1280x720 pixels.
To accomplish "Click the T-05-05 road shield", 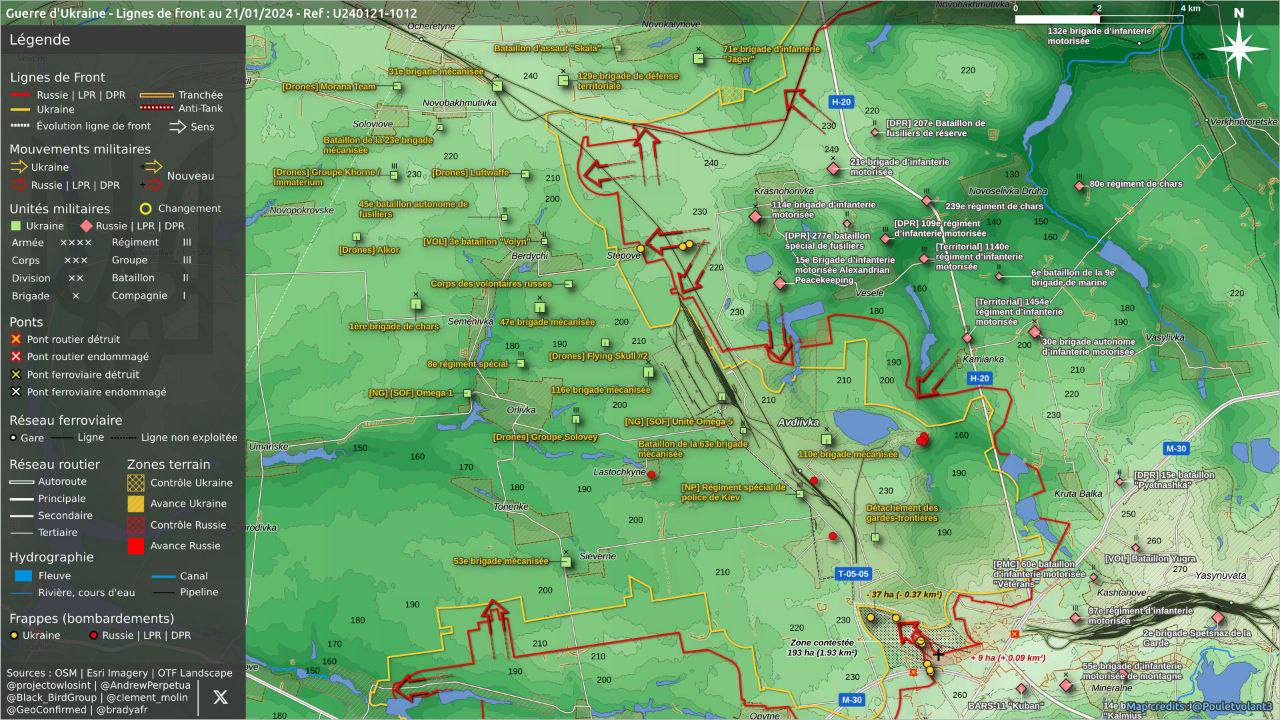I will (852, 574).
